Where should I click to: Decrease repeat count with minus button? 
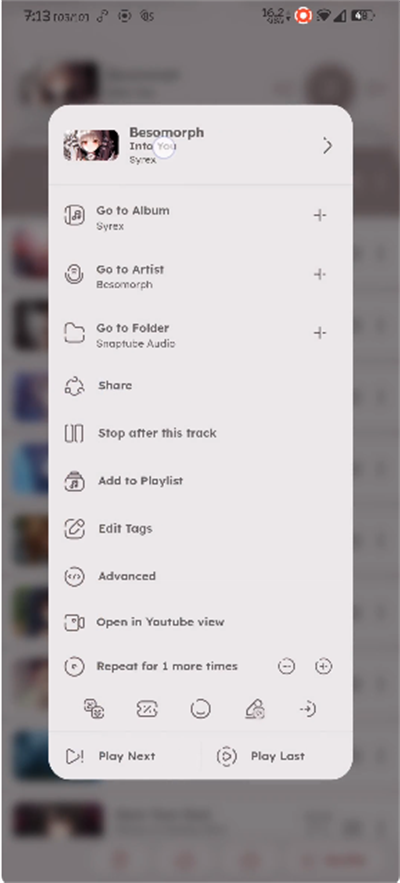tap(286, 667)
